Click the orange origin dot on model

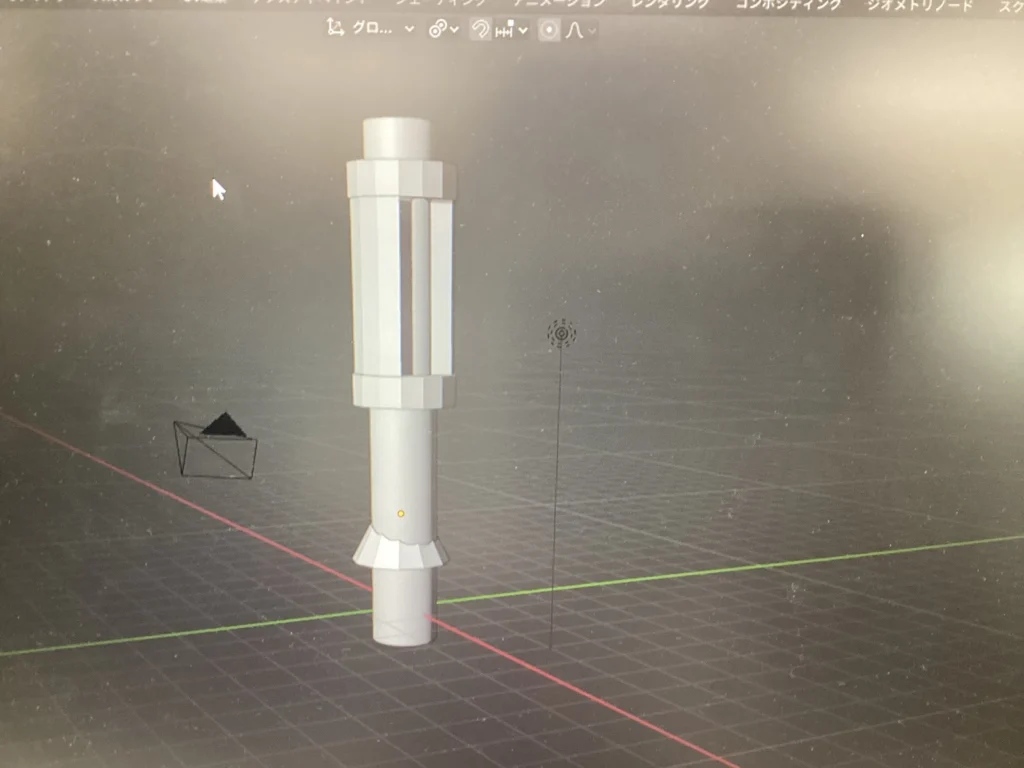[x=400, y=514]
